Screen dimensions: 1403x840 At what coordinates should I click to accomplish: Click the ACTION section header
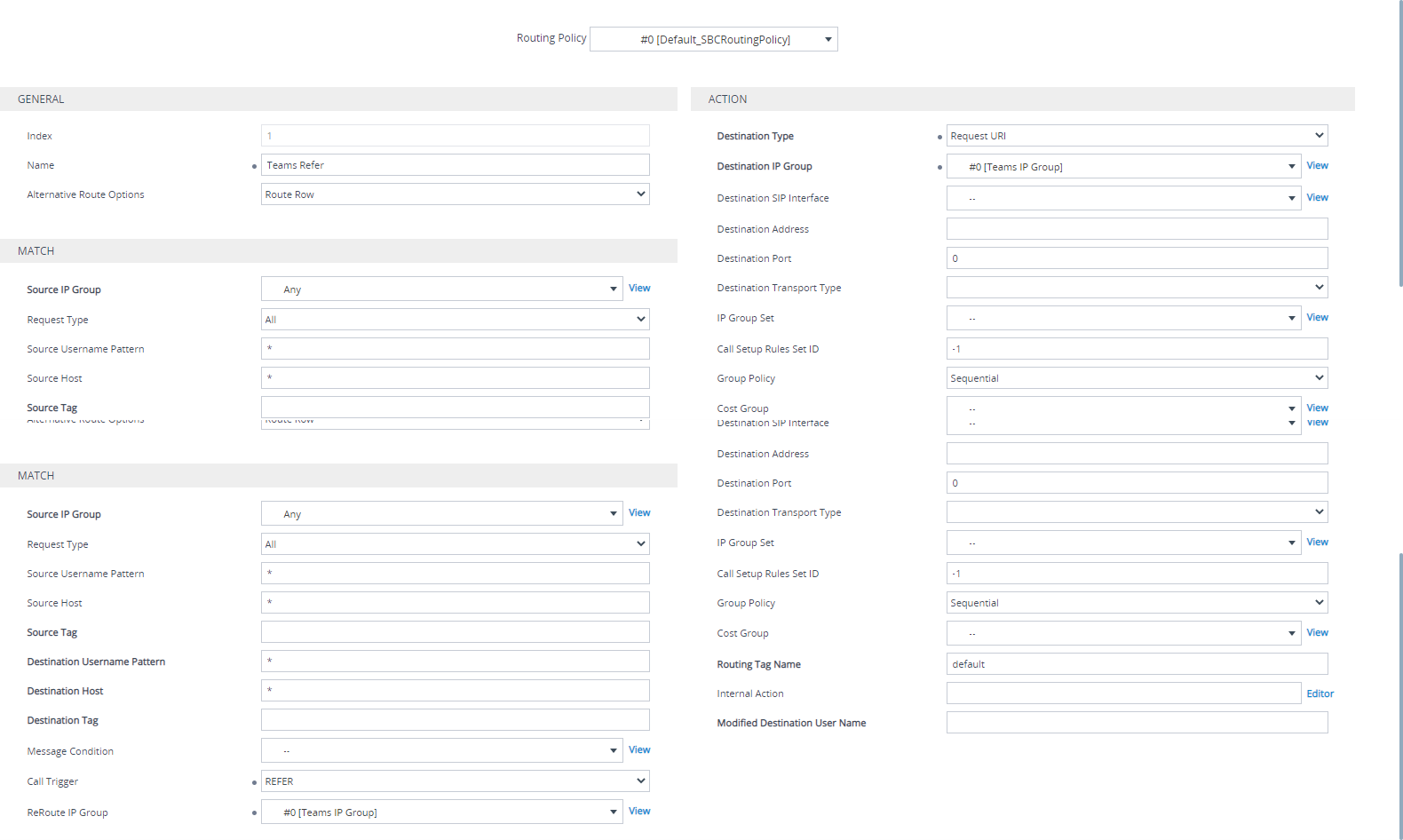[x=1022, y=99]
